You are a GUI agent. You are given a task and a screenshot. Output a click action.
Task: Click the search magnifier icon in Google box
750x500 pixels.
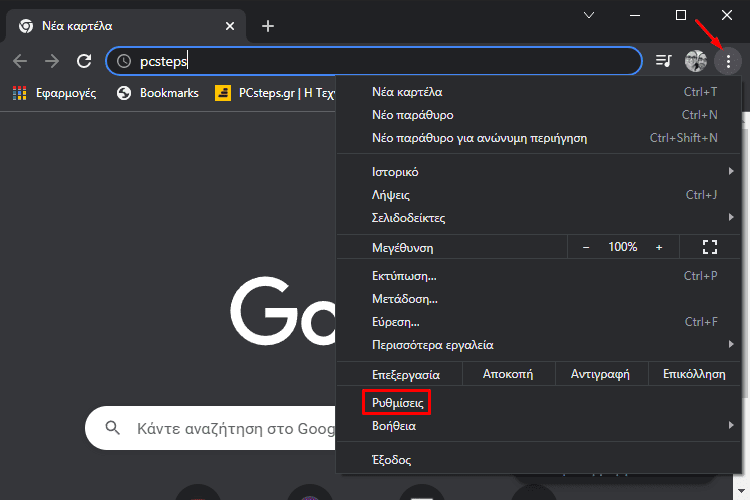pyautogui.click(x=112, y=428)
